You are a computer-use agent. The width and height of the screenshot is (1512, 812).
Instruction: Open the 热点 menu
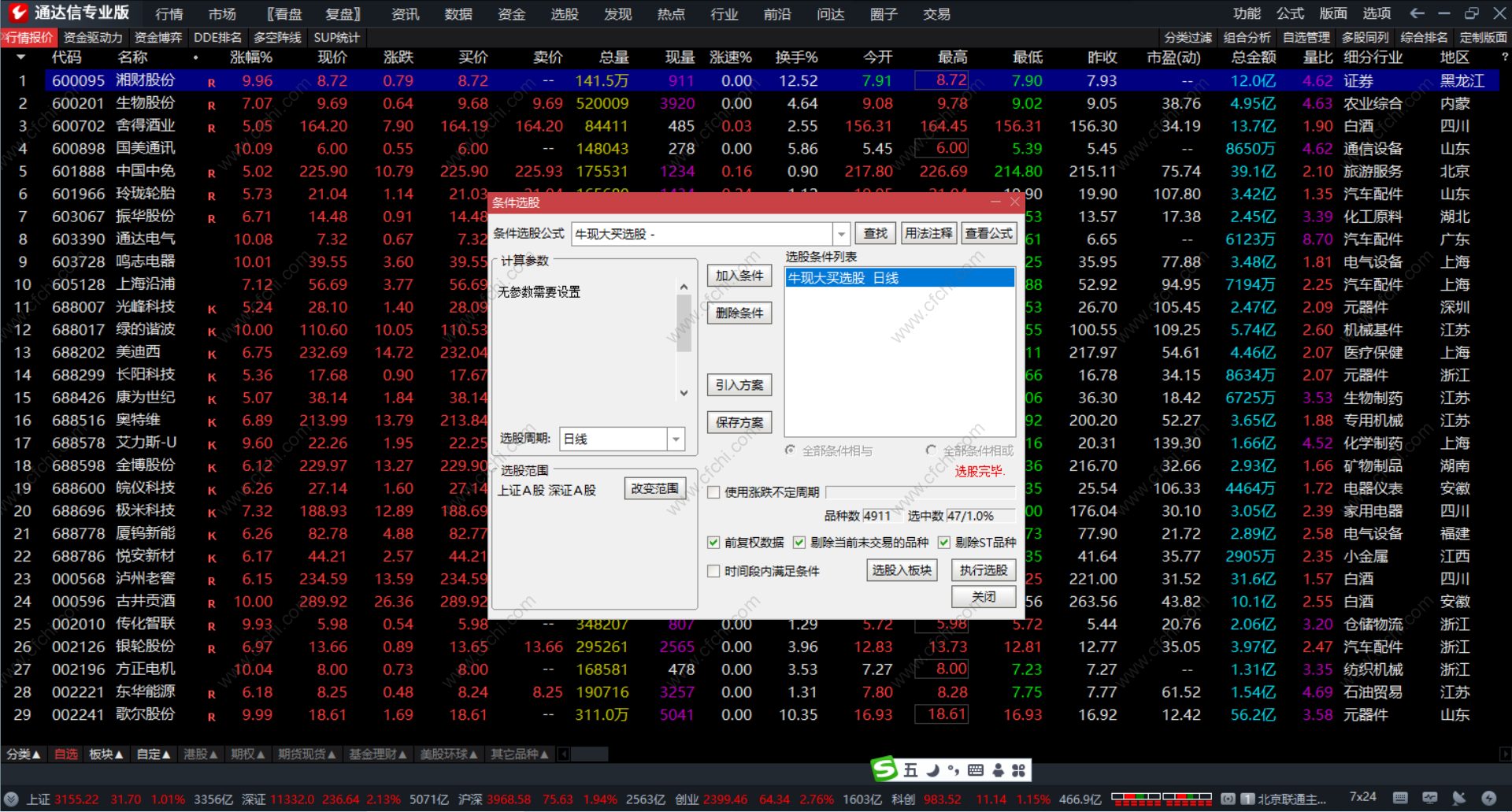670,13
